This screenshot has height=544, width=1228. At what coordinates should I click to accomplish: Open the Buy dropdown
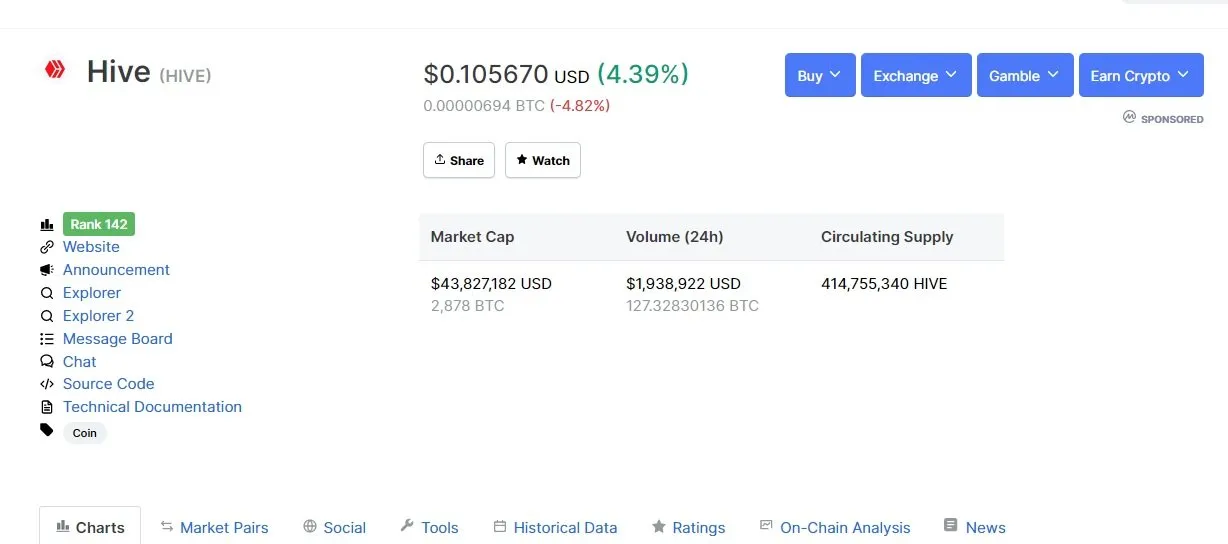pos(820,75)
